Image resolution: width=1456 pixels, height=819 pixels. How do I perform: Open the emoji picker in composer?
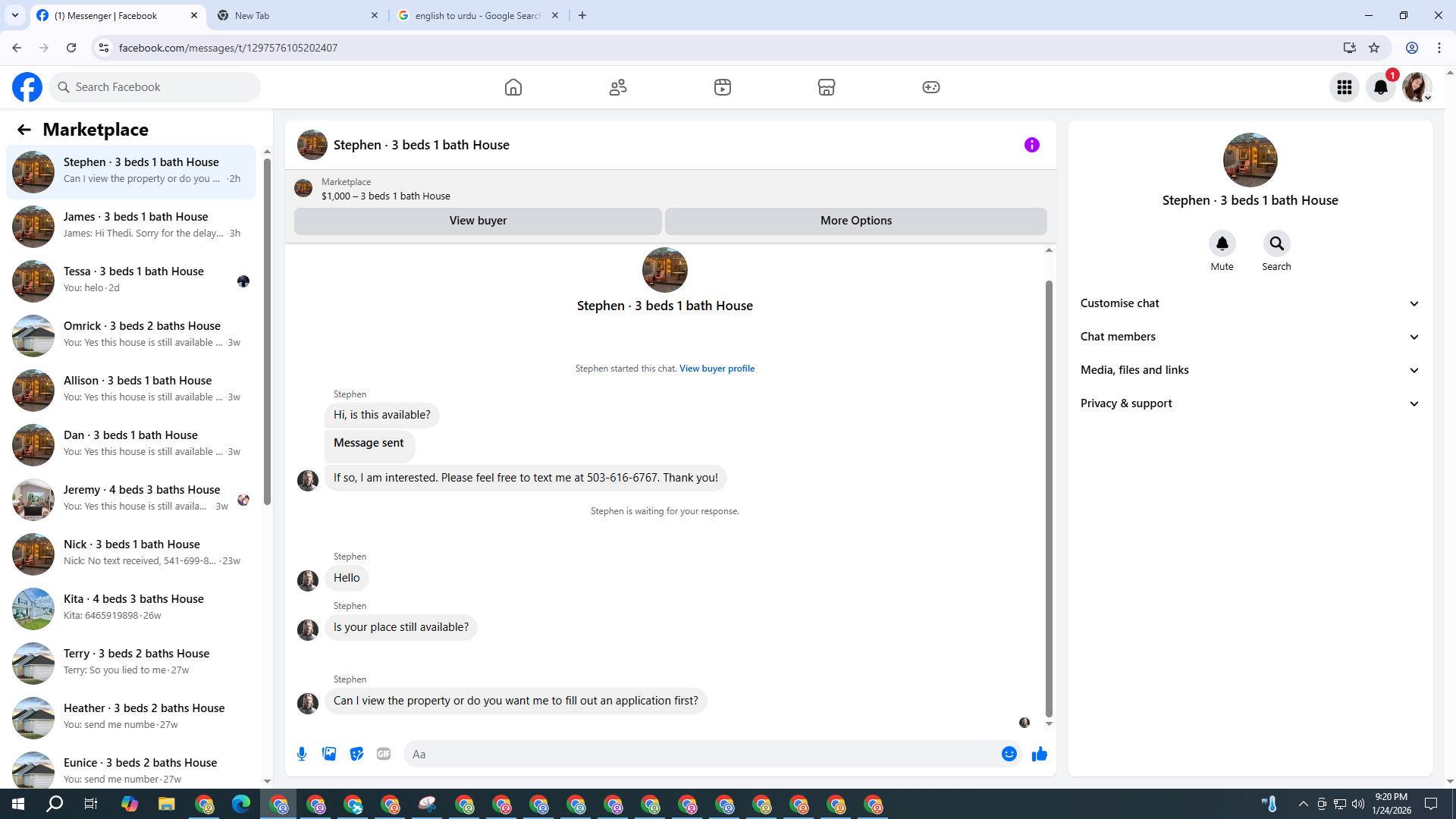[x=1009, y=754]
